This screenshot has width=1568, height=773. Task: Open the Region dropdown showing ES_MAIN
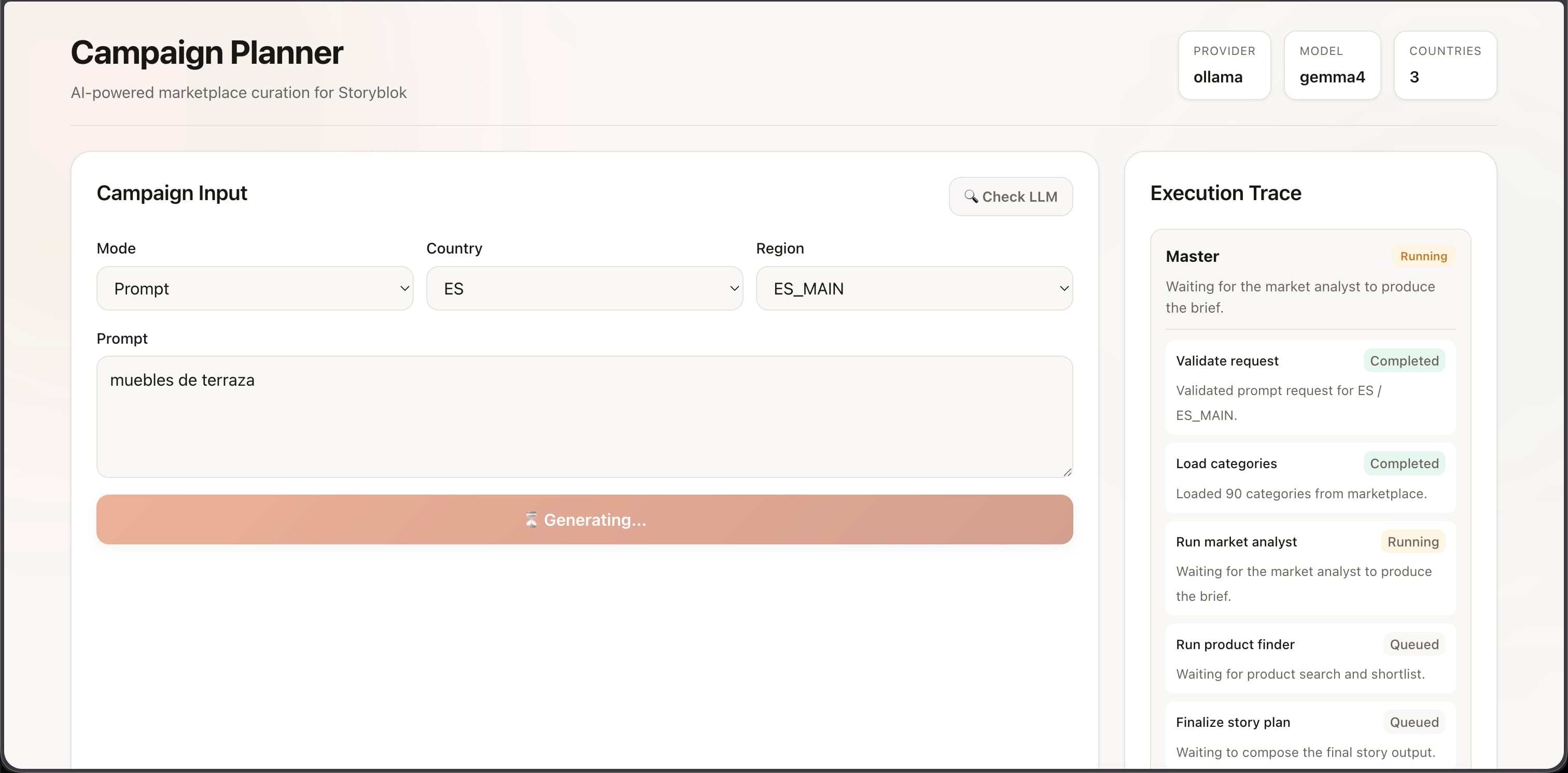tap(914, 288)
